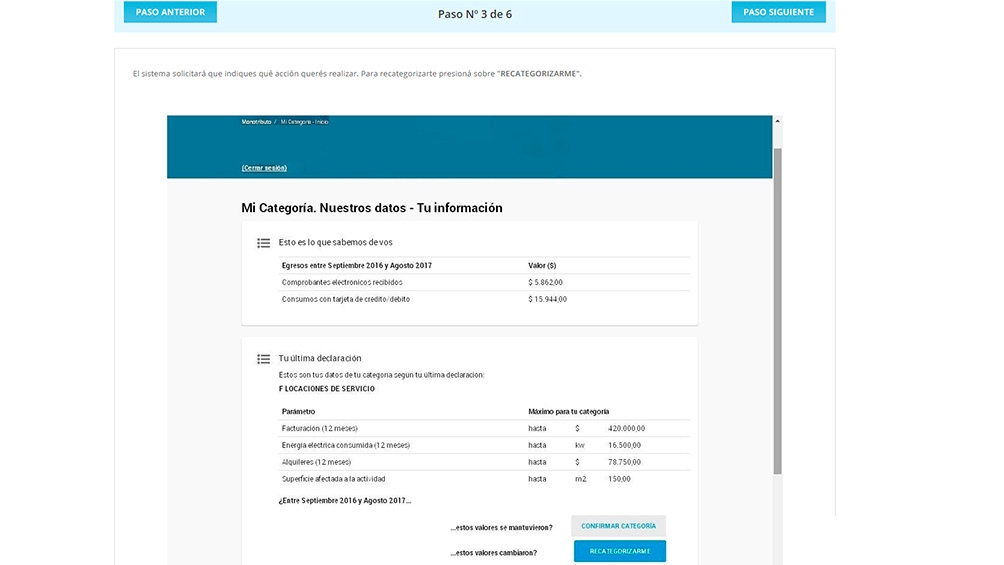
Task: Select the value 78.750,00
Action: (624, 462)
